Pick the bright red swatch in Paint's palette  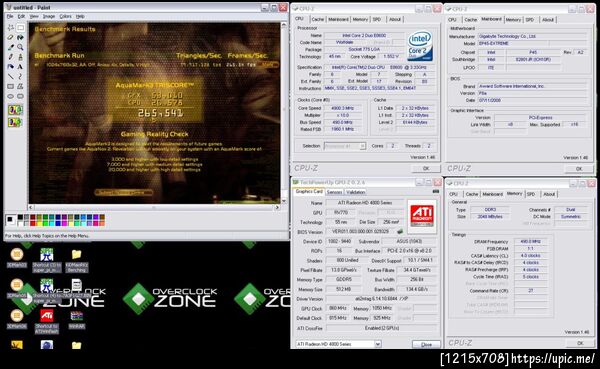coord(33,223)
